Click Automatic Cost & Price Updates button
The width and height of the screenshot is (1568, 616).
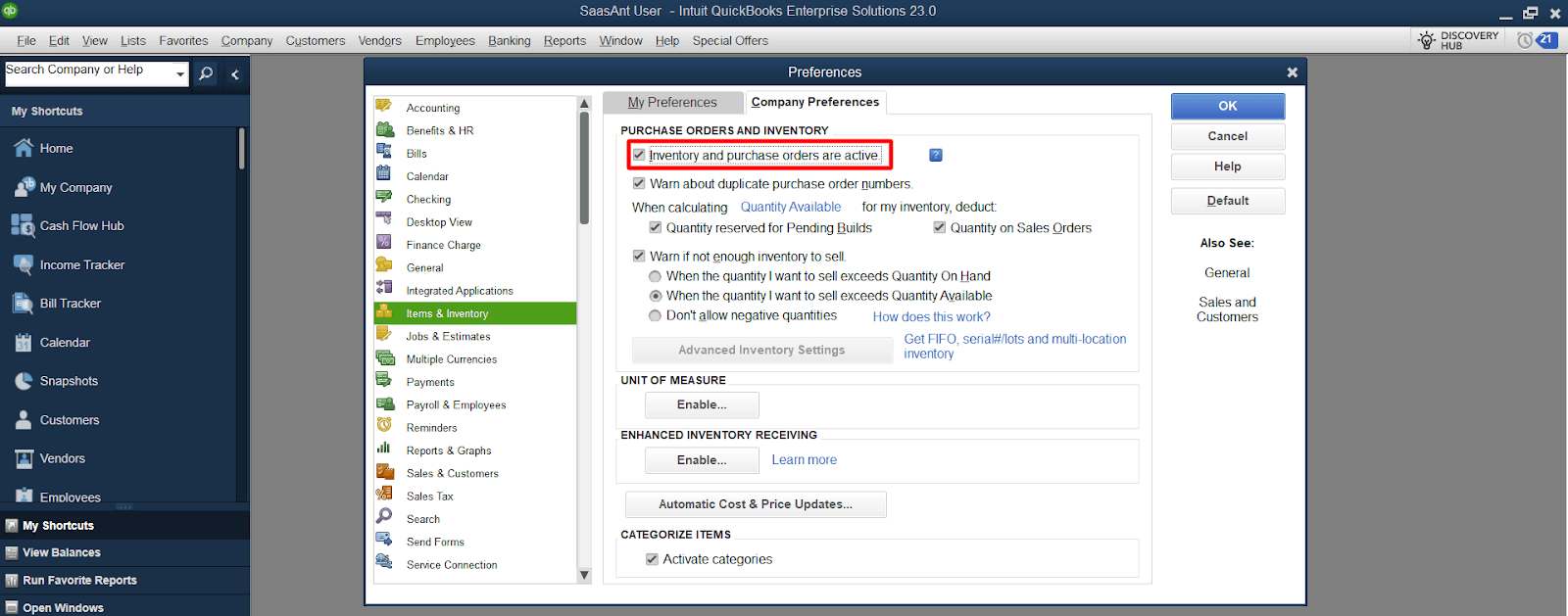[756, 504]
